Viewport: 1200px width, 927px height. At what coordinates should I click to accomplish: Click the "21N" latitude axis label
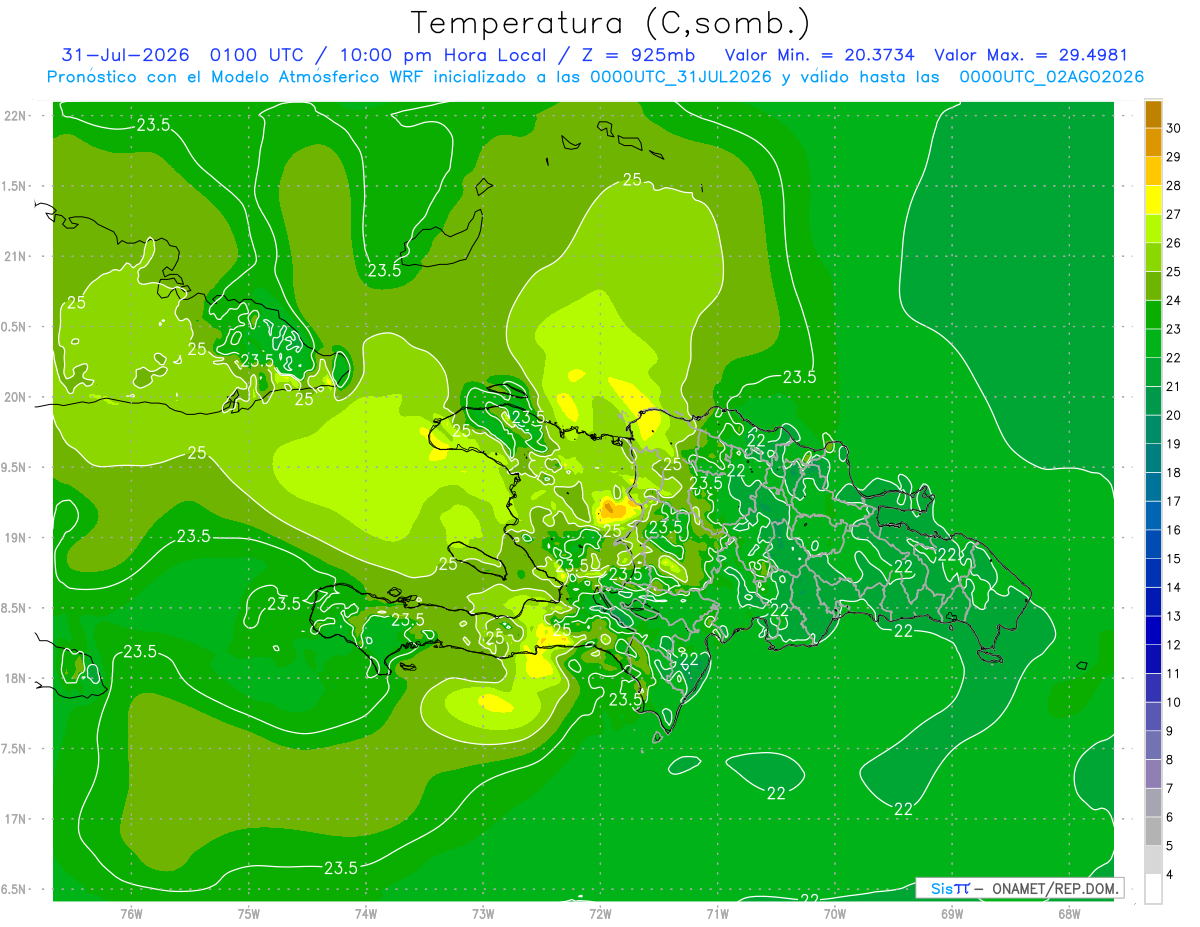(x=17, y=257)
